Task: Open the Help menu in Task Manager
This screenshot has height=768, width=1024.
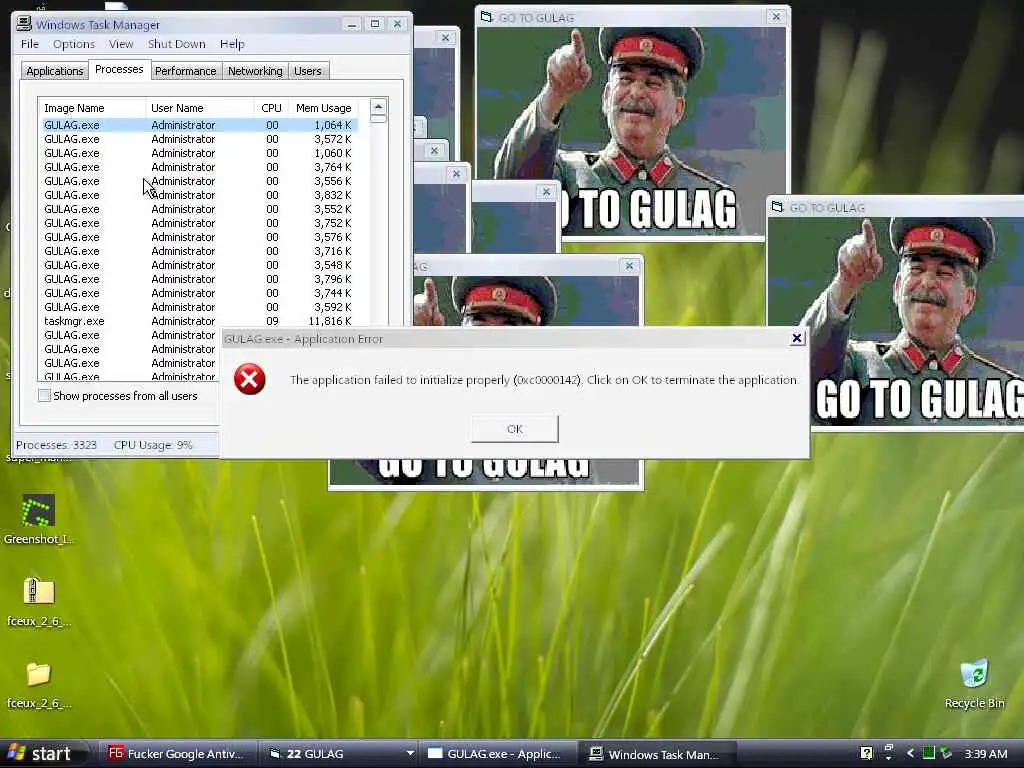Action: coord(232,44)
